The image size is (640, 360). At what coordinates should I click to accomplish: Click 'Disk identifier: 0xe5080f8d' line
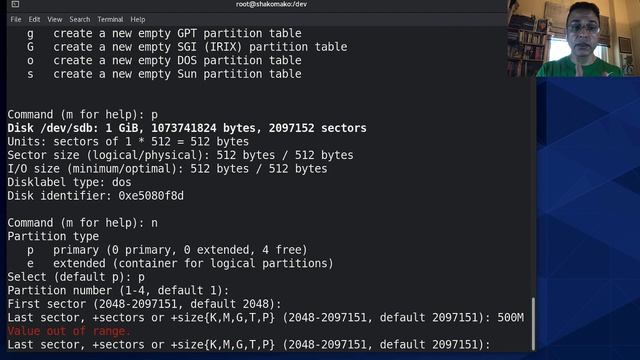pyautogui.click(x=96, y=196)
